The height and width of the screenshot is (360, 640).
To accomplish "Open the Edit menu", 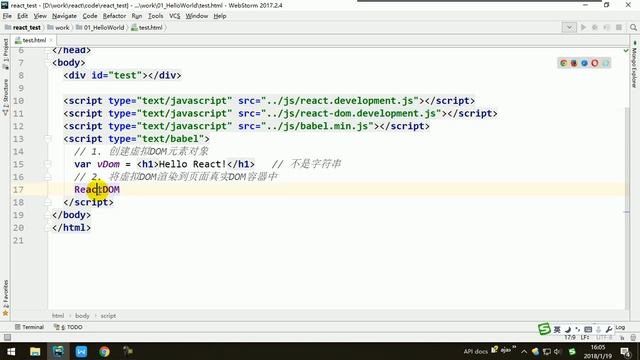I will [x=22, y=16].
